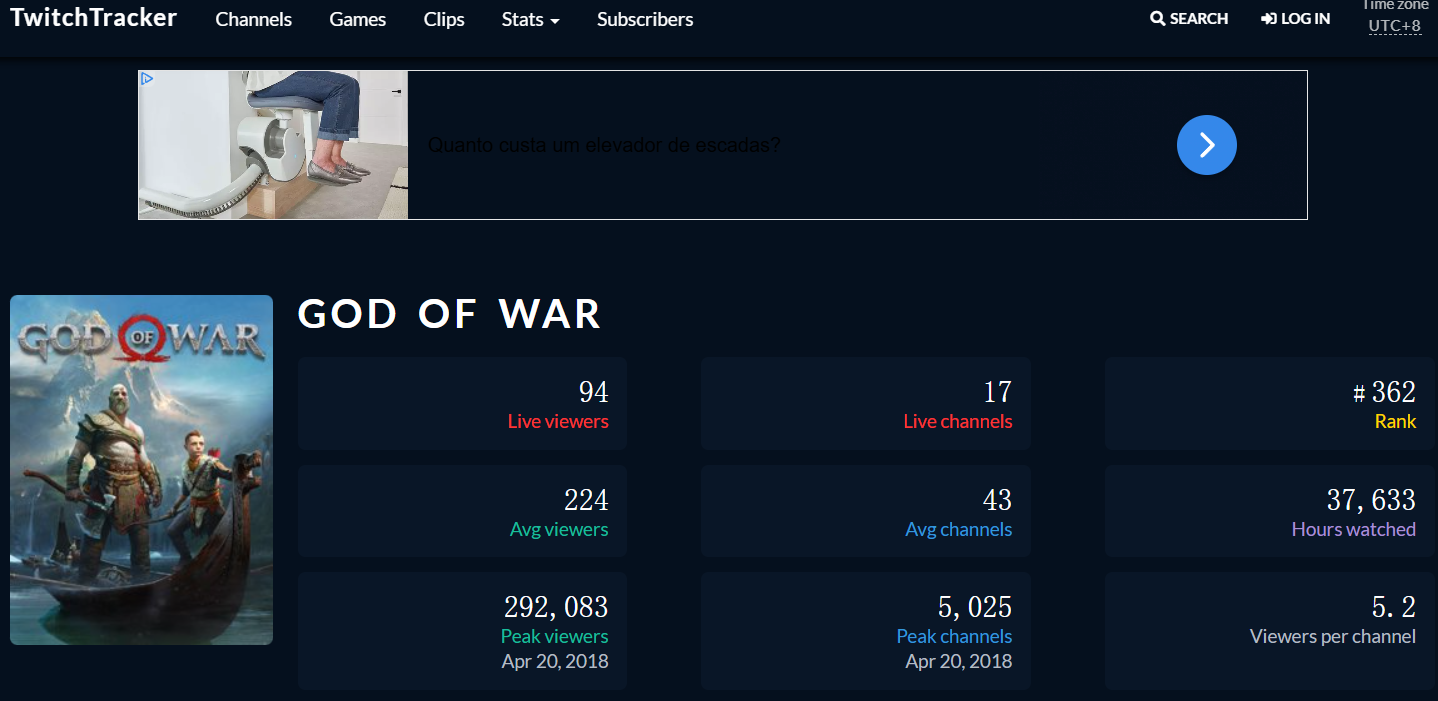
Task: Click the TwitchTracker logo
Action: click(93, 18)
